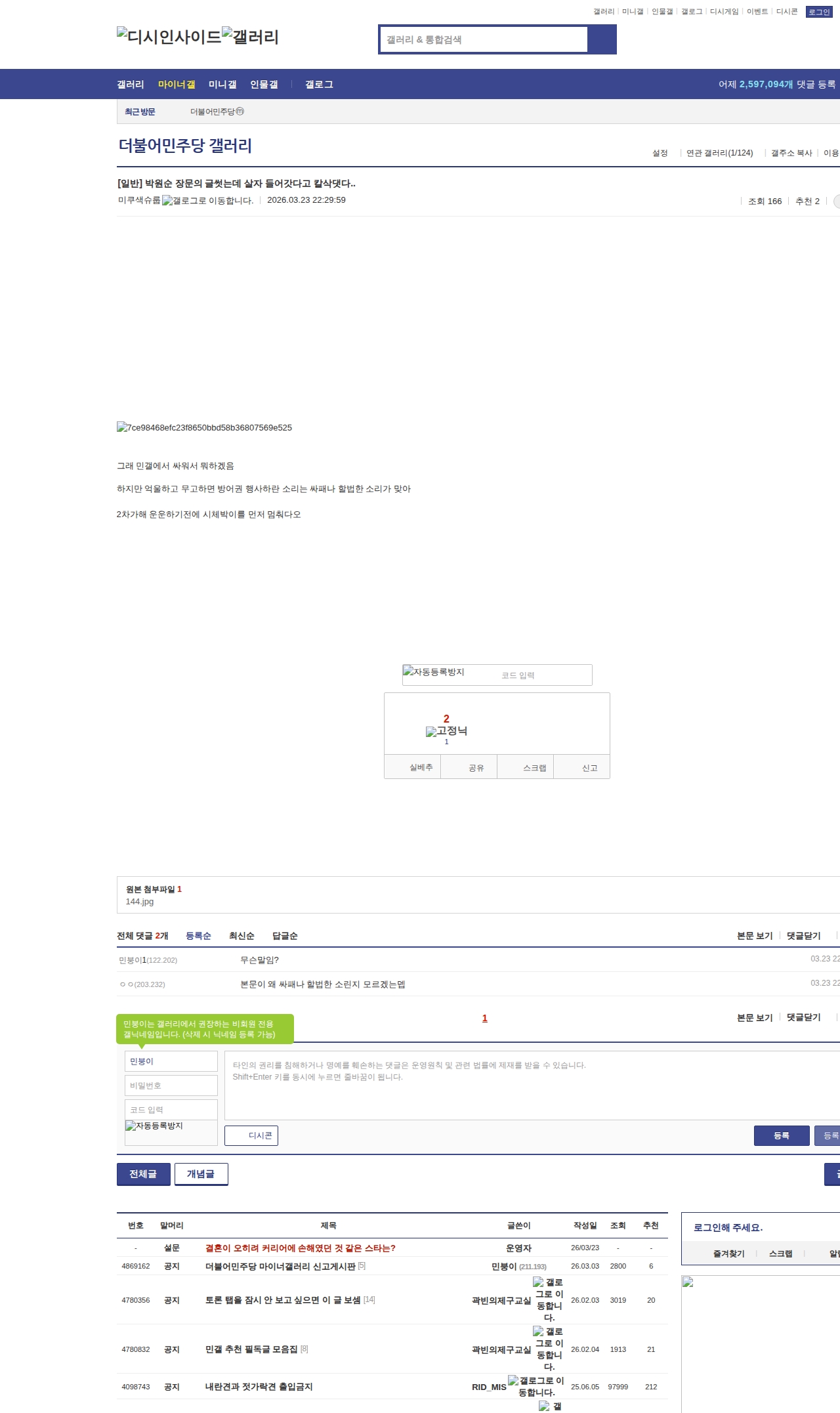This screenshot has height=1413, width=840.
Task: Click the fully visible blue 등록 comment submit button
Action: point(782,1135)
